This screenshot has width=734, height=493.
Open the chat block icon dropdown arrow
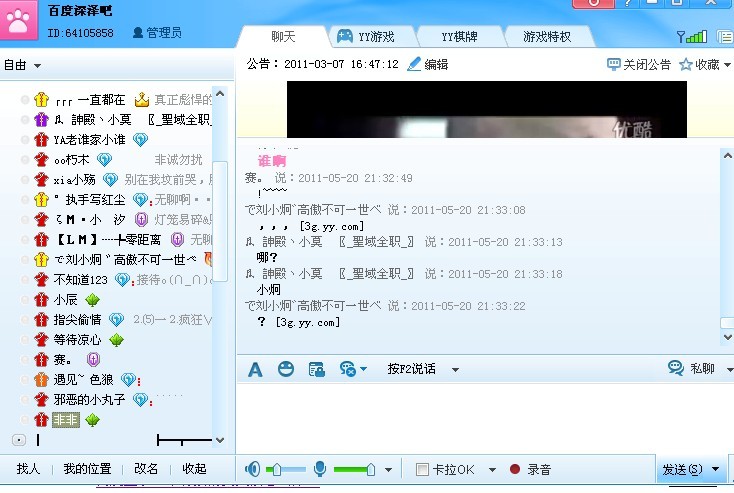[x=364, y=369]
